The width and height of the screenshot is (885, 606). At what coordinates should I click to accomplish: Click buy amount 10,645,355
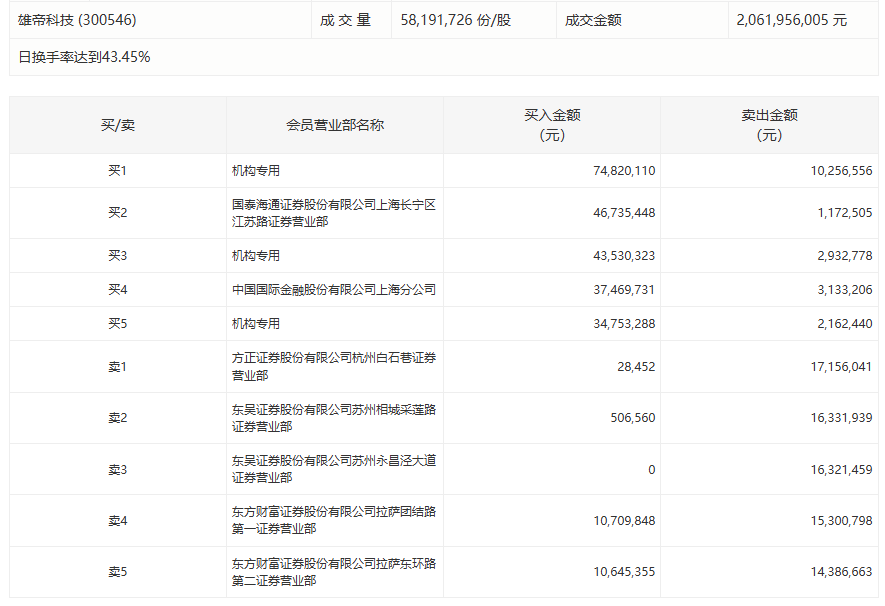(x=624, y=572)
